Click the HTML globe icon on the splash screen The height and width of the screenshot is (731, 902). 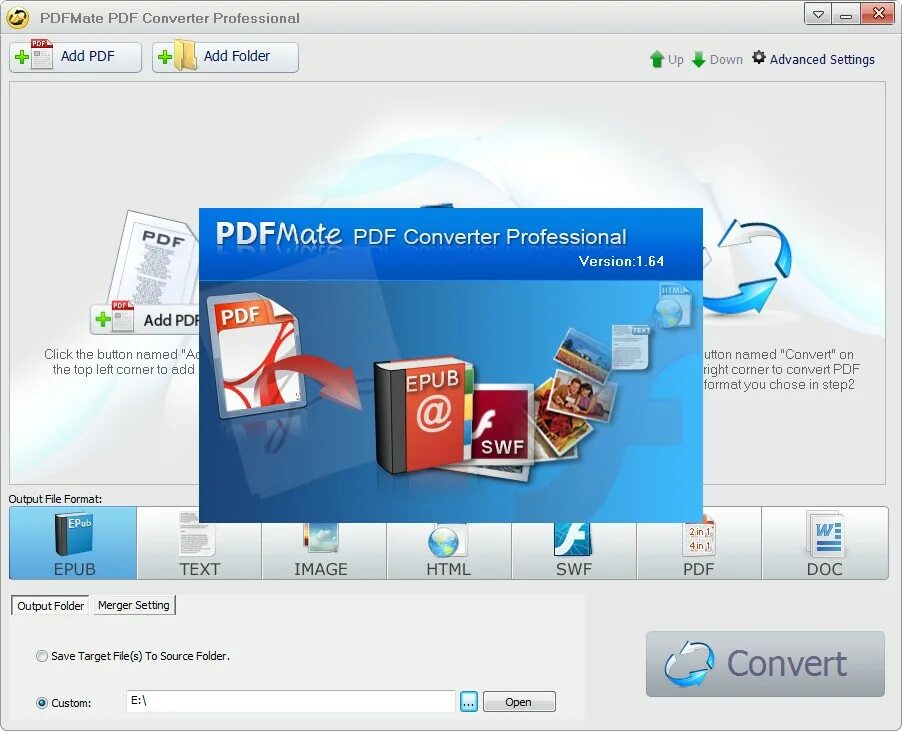[672, 306]
